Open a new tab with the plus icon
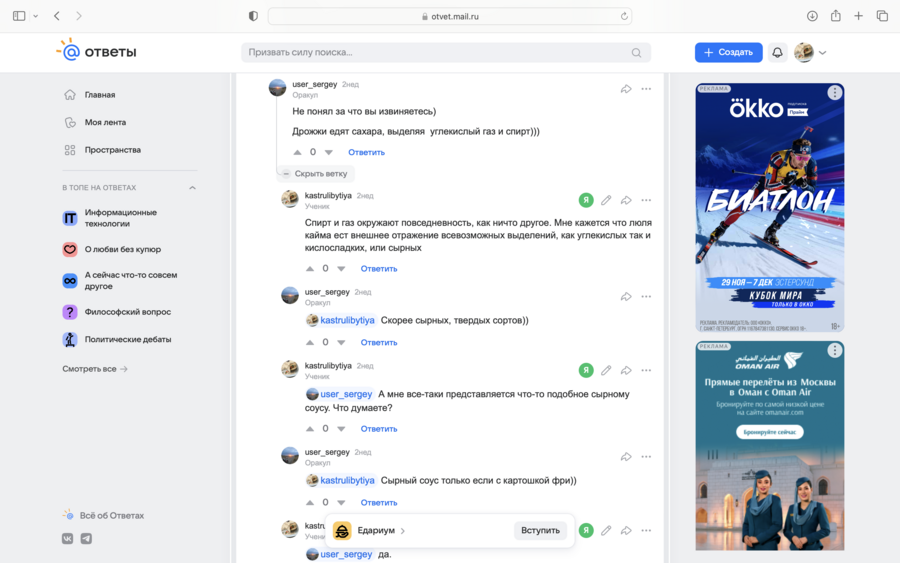900x563 pixels. (858, 16)
